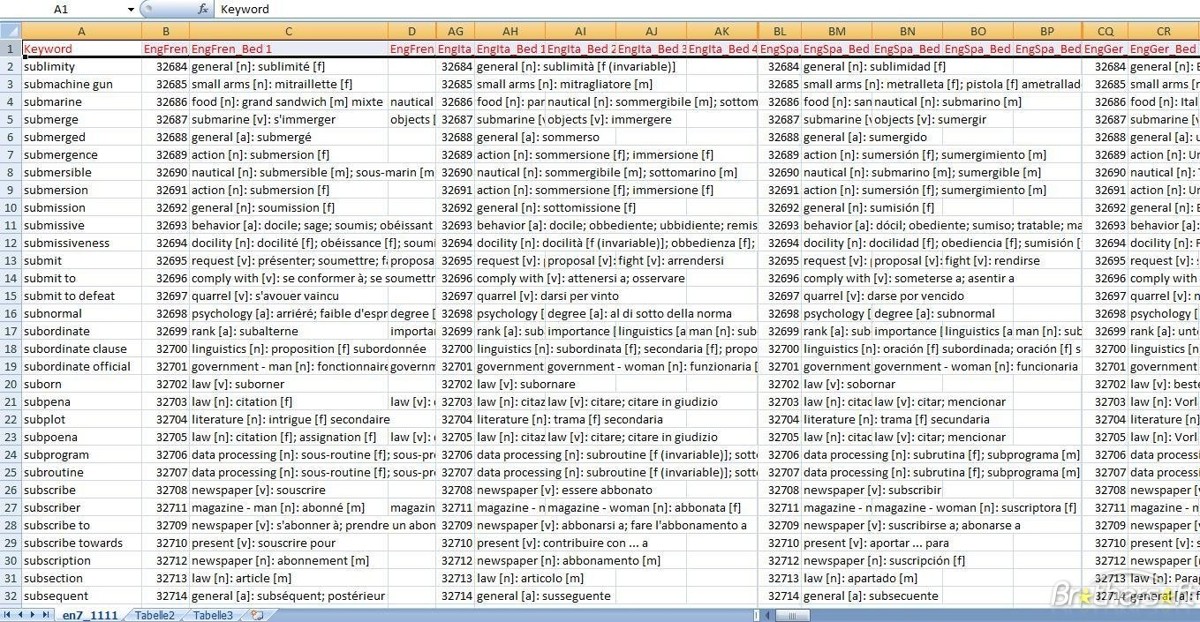Select row 17 header
Viewport: 1200px width, 622px height.
pyautogui.click(x=10, y=331)
